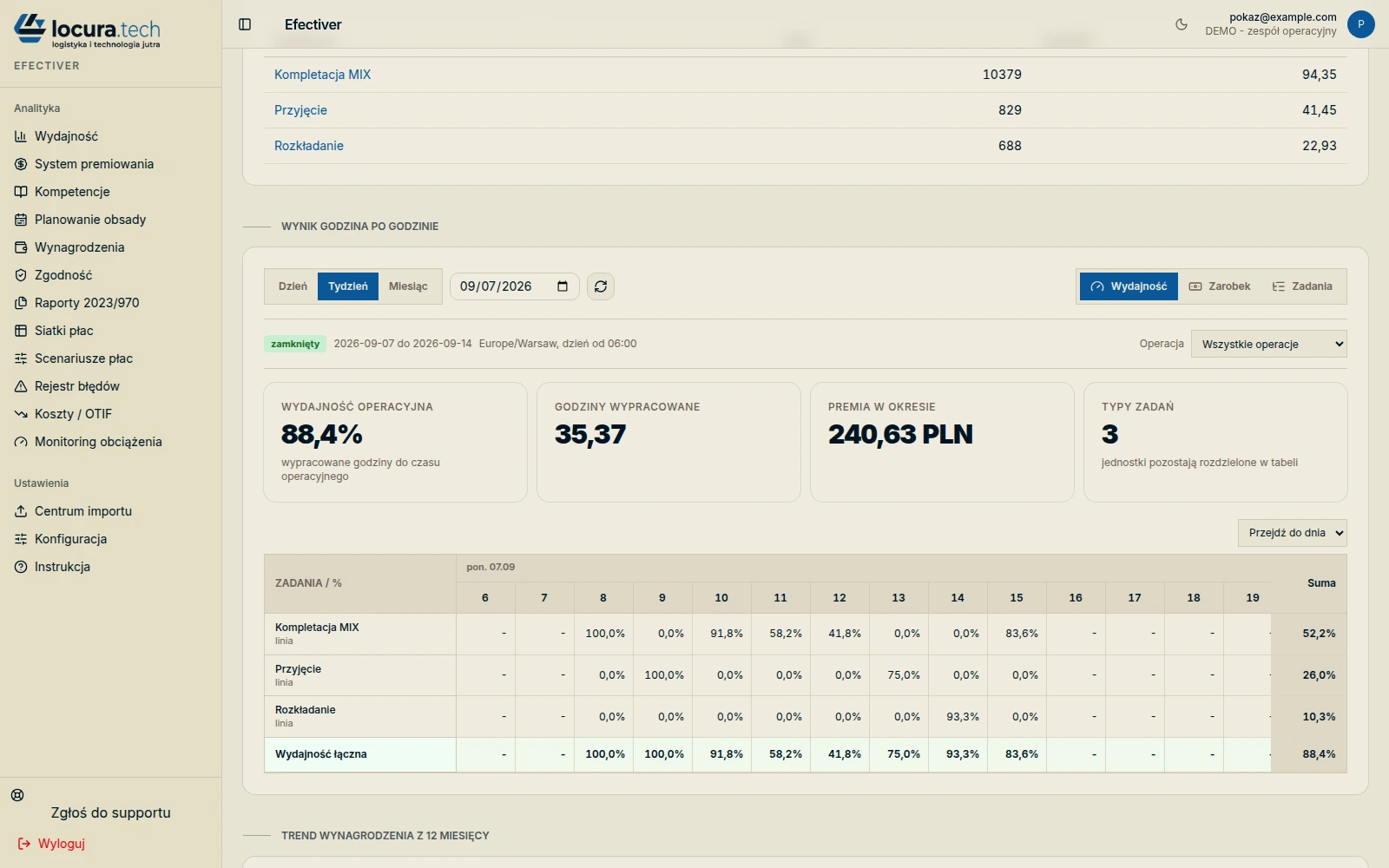Open Scenariusze płac

[x=83, y=358]
